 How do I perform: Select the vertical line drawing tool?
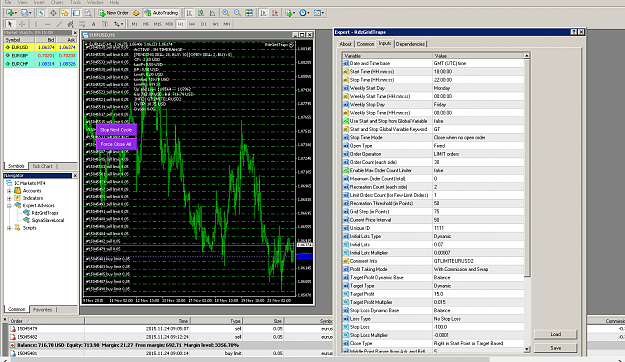click(x=35, y=24)
